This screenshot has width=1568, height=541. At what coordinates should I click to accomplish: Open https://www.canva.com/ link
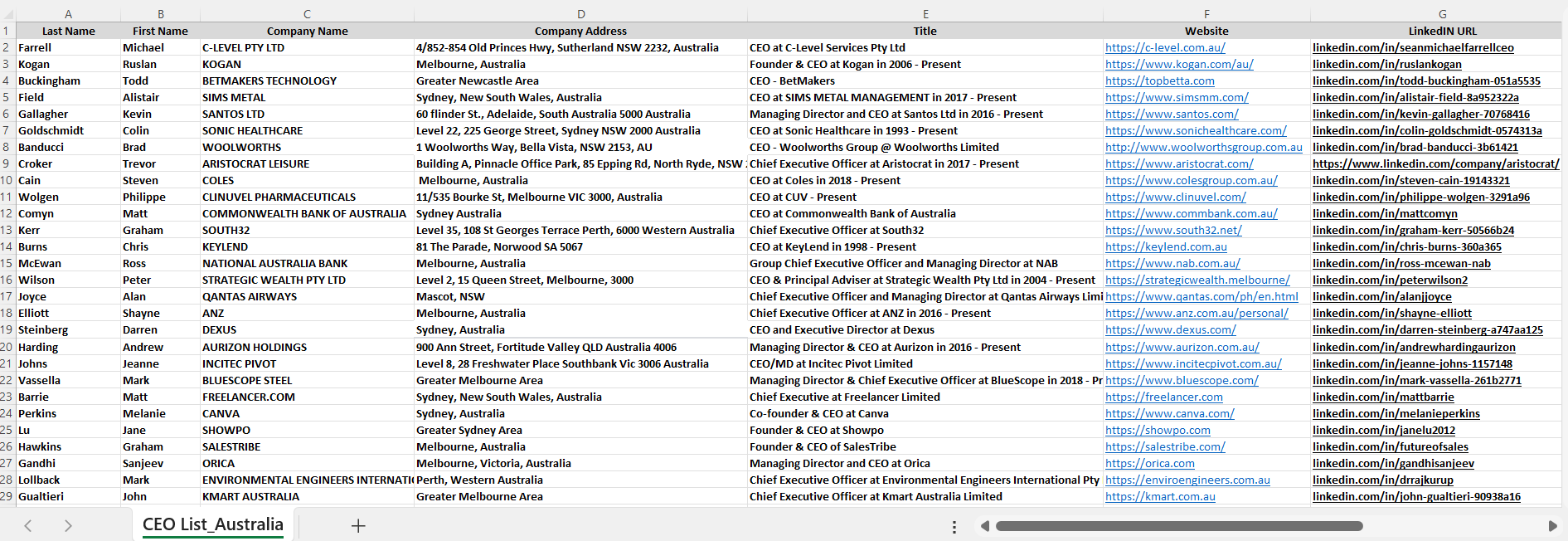click(x=1169, y=413)
